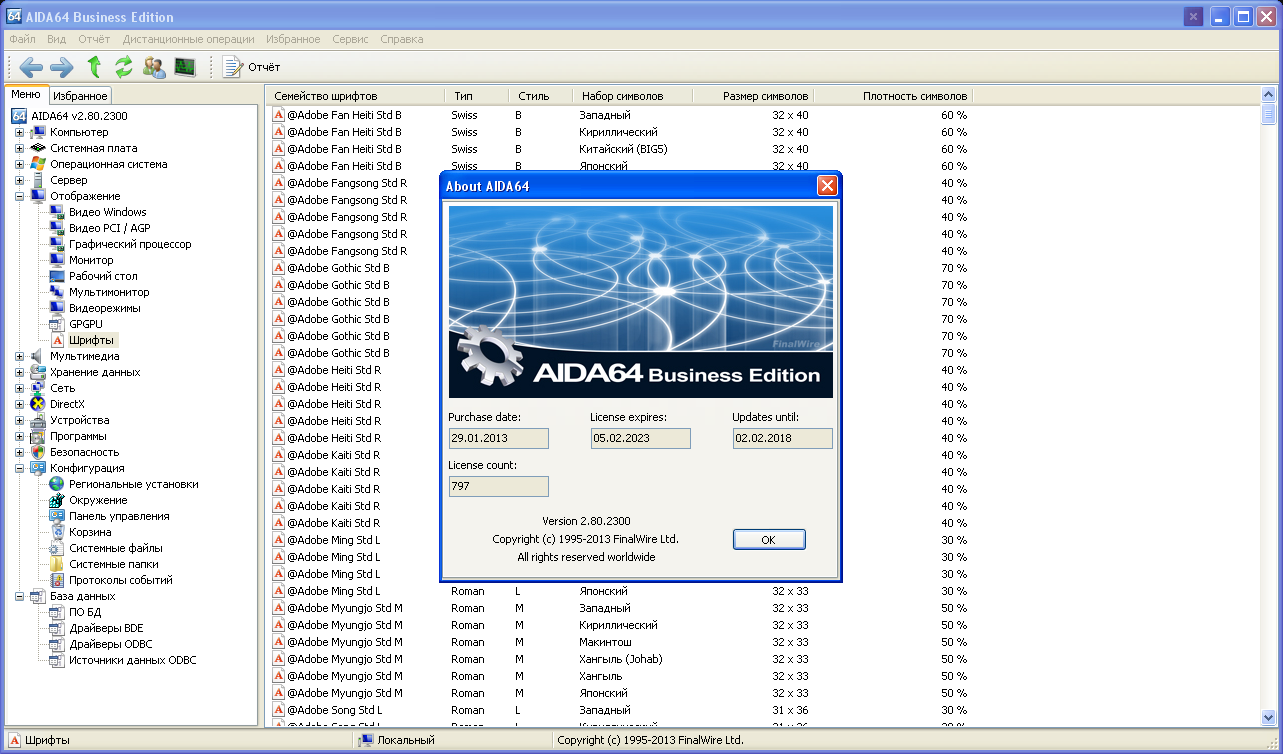Open the Избранное menu in menu bar
The height and width of the screenshot is (754, 1283).
coord(293,39)
